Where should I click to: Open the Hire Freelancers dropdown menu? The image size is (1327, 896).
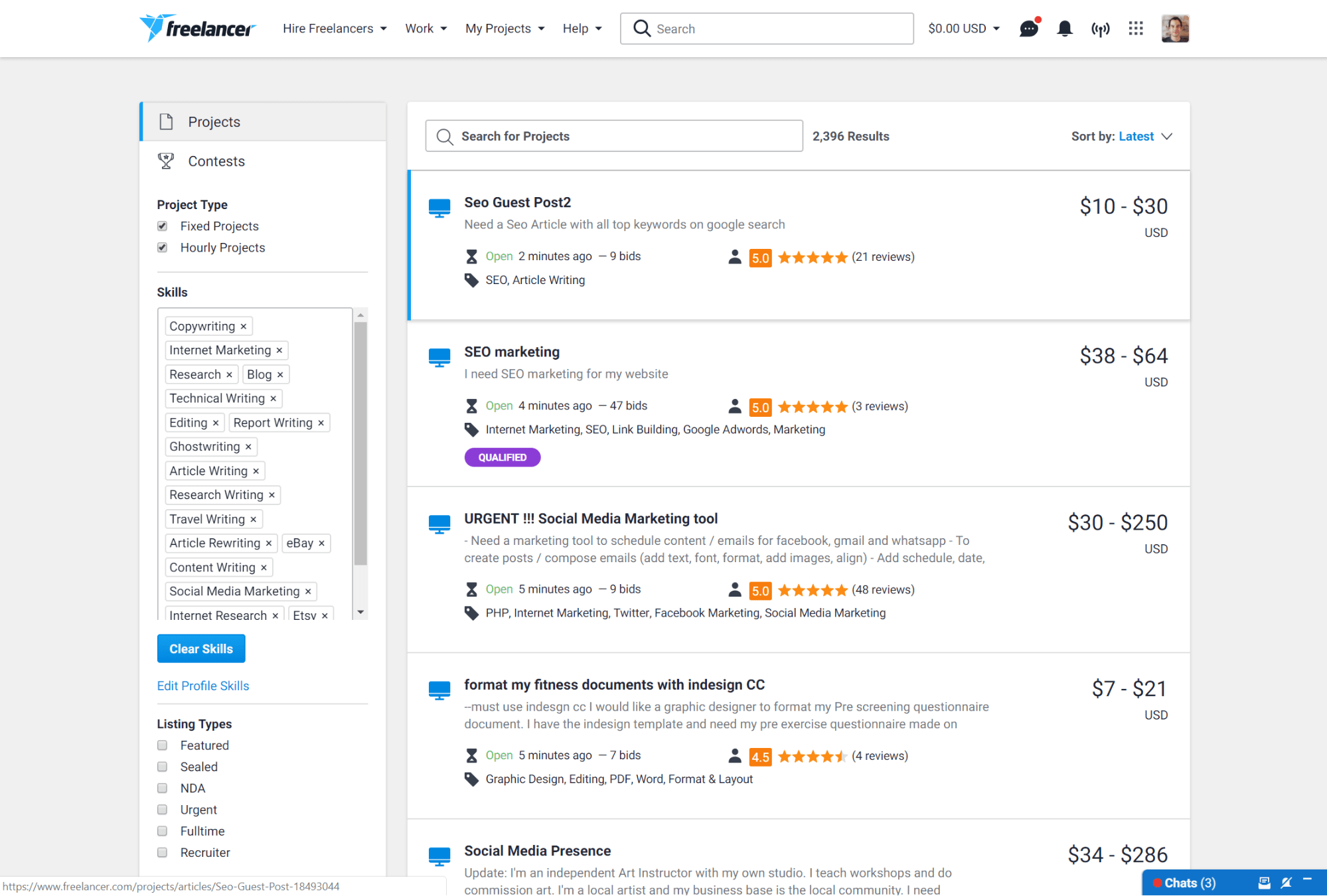tap(335, 28)
